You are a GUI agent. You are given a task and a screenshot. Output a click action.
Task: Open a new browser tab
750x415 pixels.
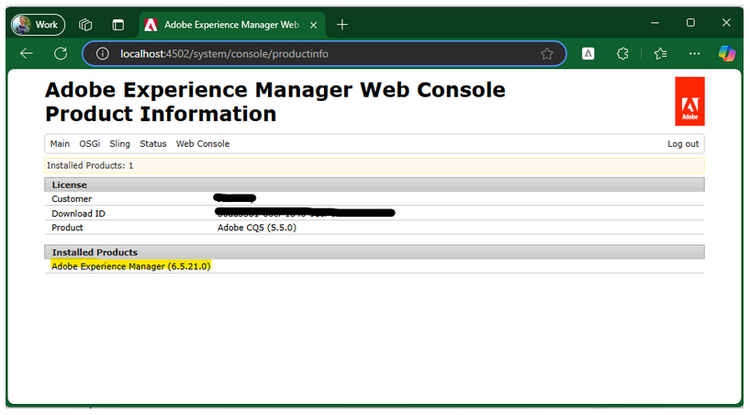342,24
